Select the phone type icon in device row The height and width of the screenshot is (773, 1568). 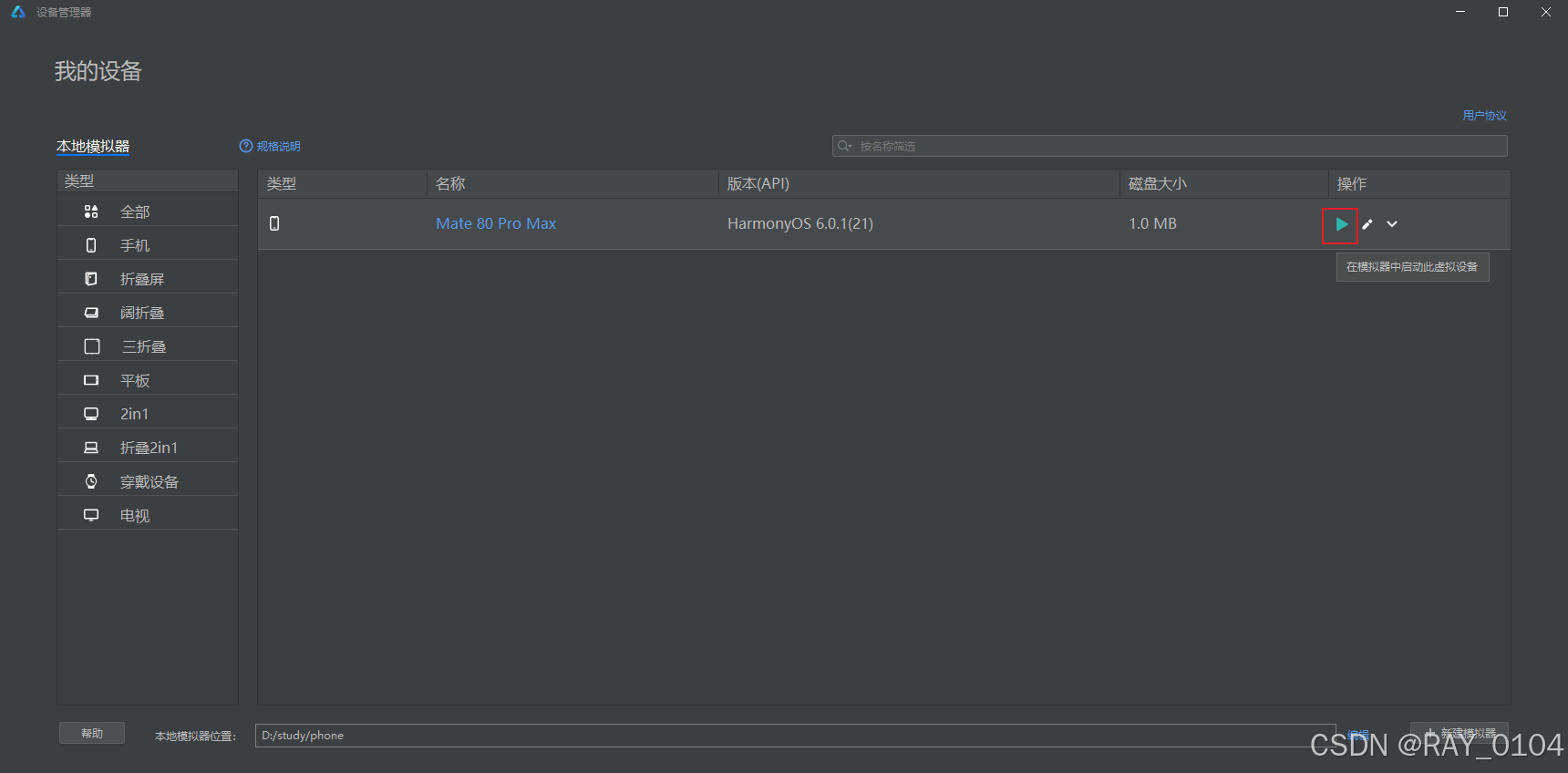tap(274, 223)
